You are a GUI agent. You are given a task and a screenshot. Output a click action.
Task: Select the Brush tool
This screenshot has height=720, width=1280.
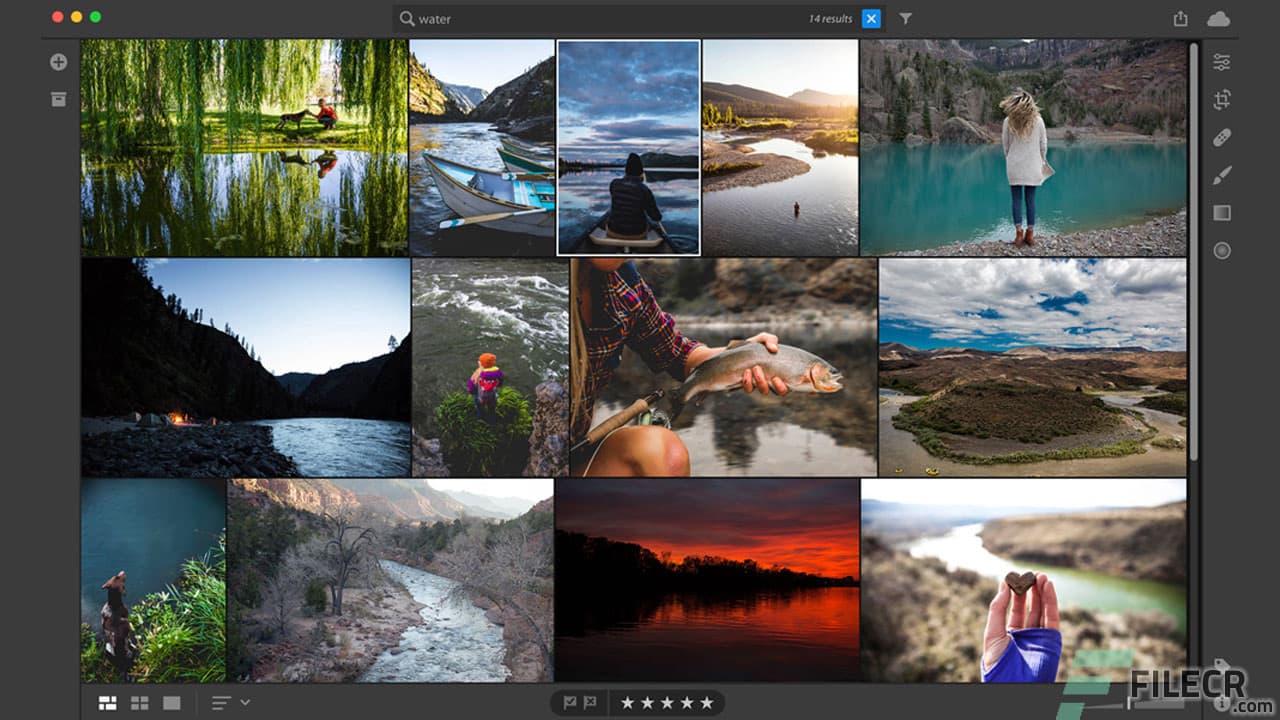tap(1220, 175)
